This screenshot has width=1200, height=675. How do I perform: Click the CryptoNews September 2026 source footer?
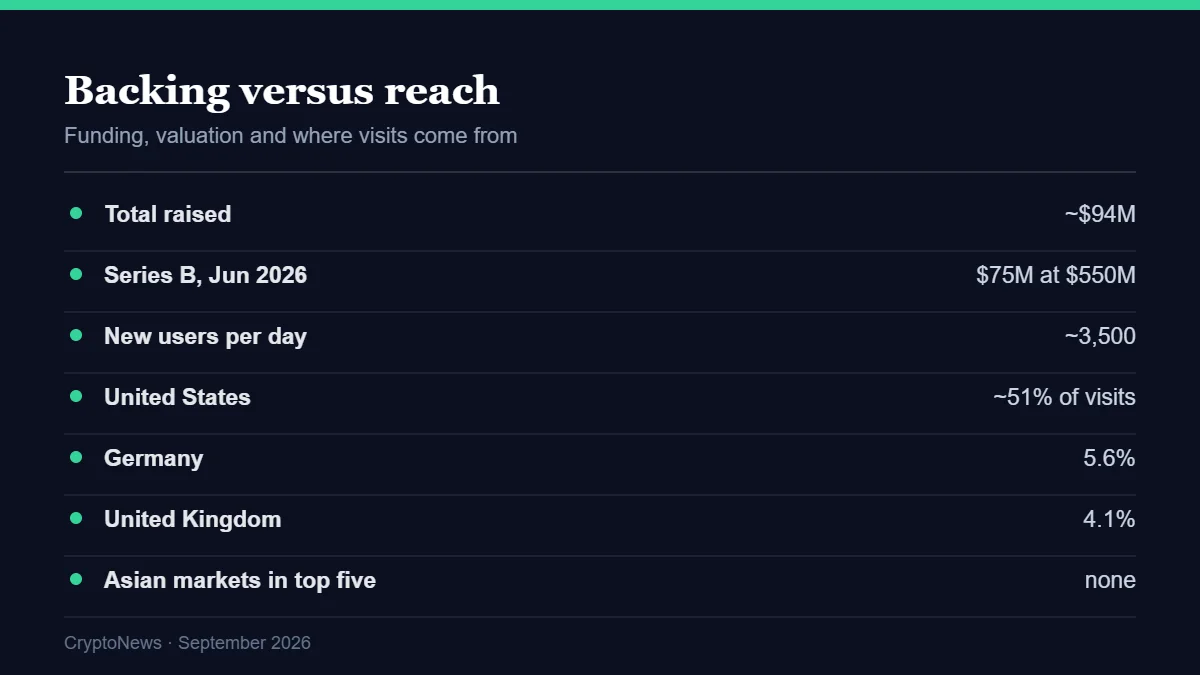coord(188,643)
